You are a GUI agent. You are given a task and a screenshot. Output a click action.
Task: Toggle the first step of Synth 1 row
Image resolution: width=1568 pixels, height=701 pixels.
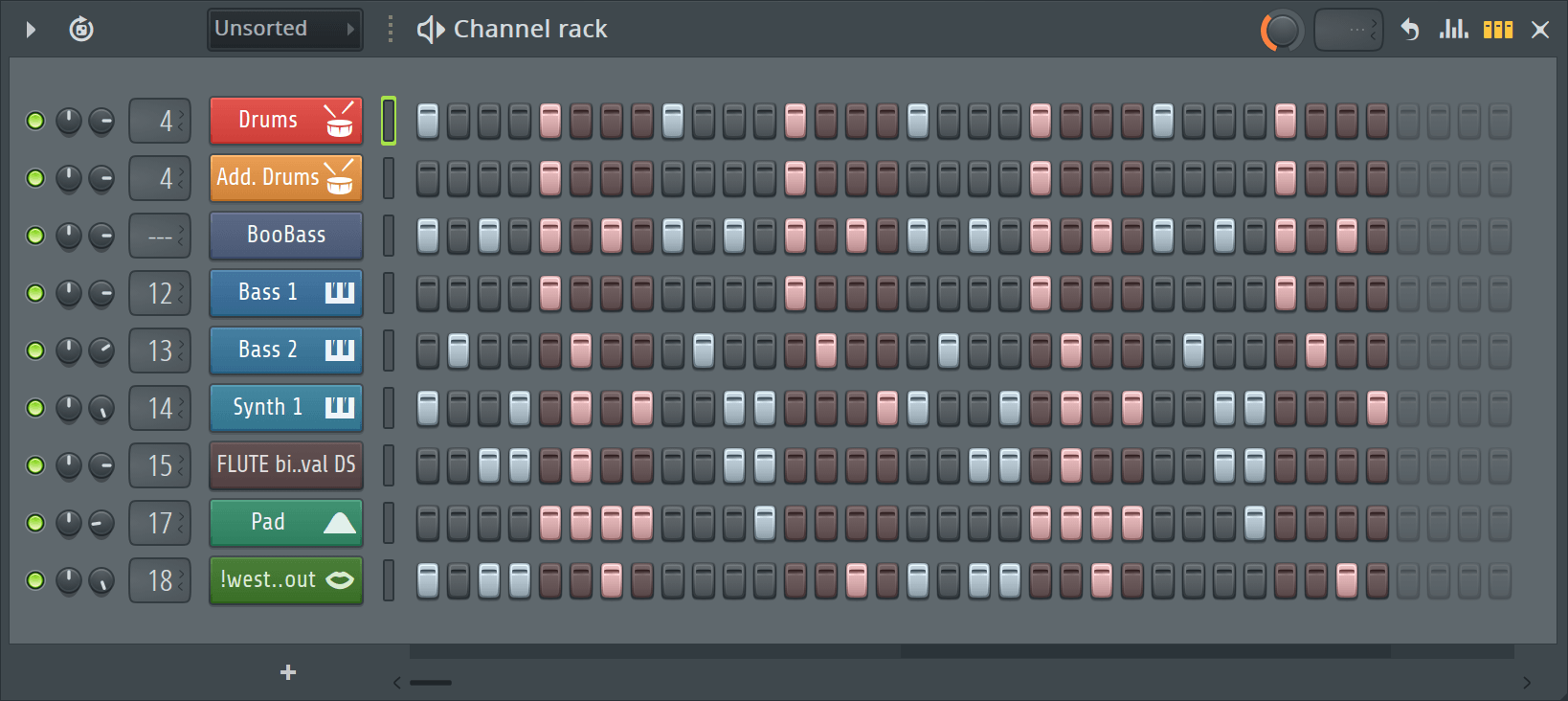(x=428, y=408)
